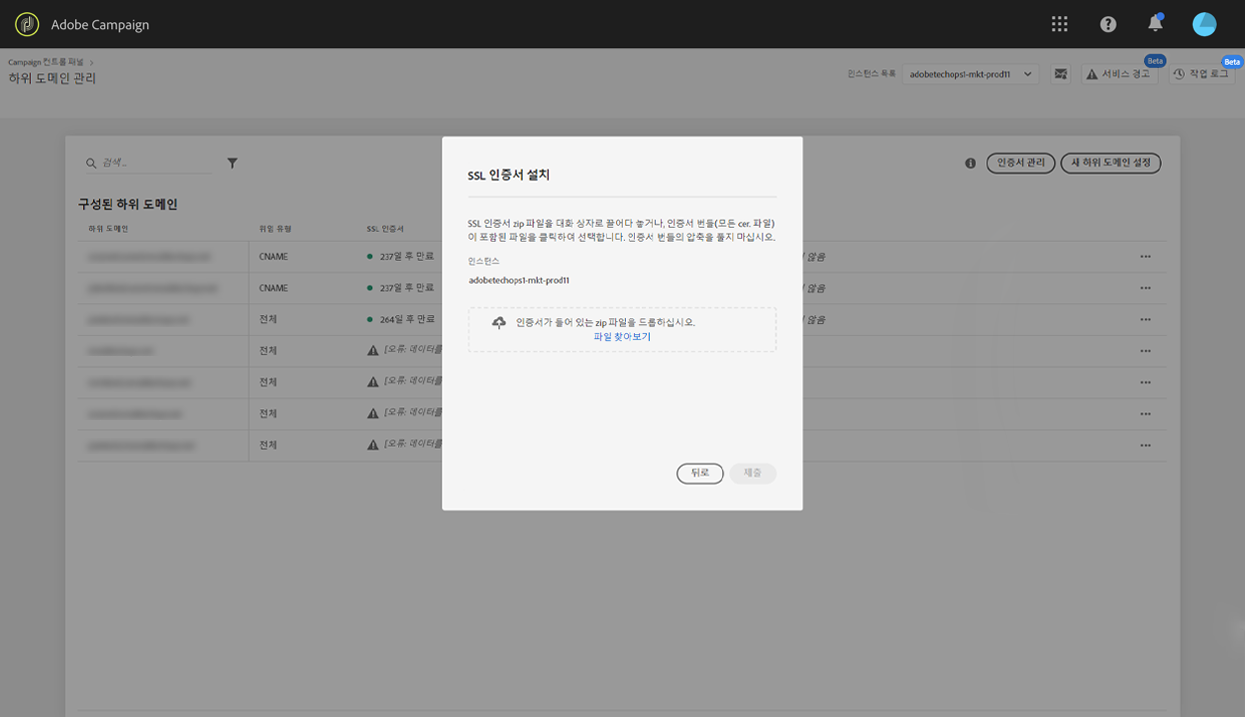Click the envelope icon beside instance list
1245x717 pixels.
1061,74
